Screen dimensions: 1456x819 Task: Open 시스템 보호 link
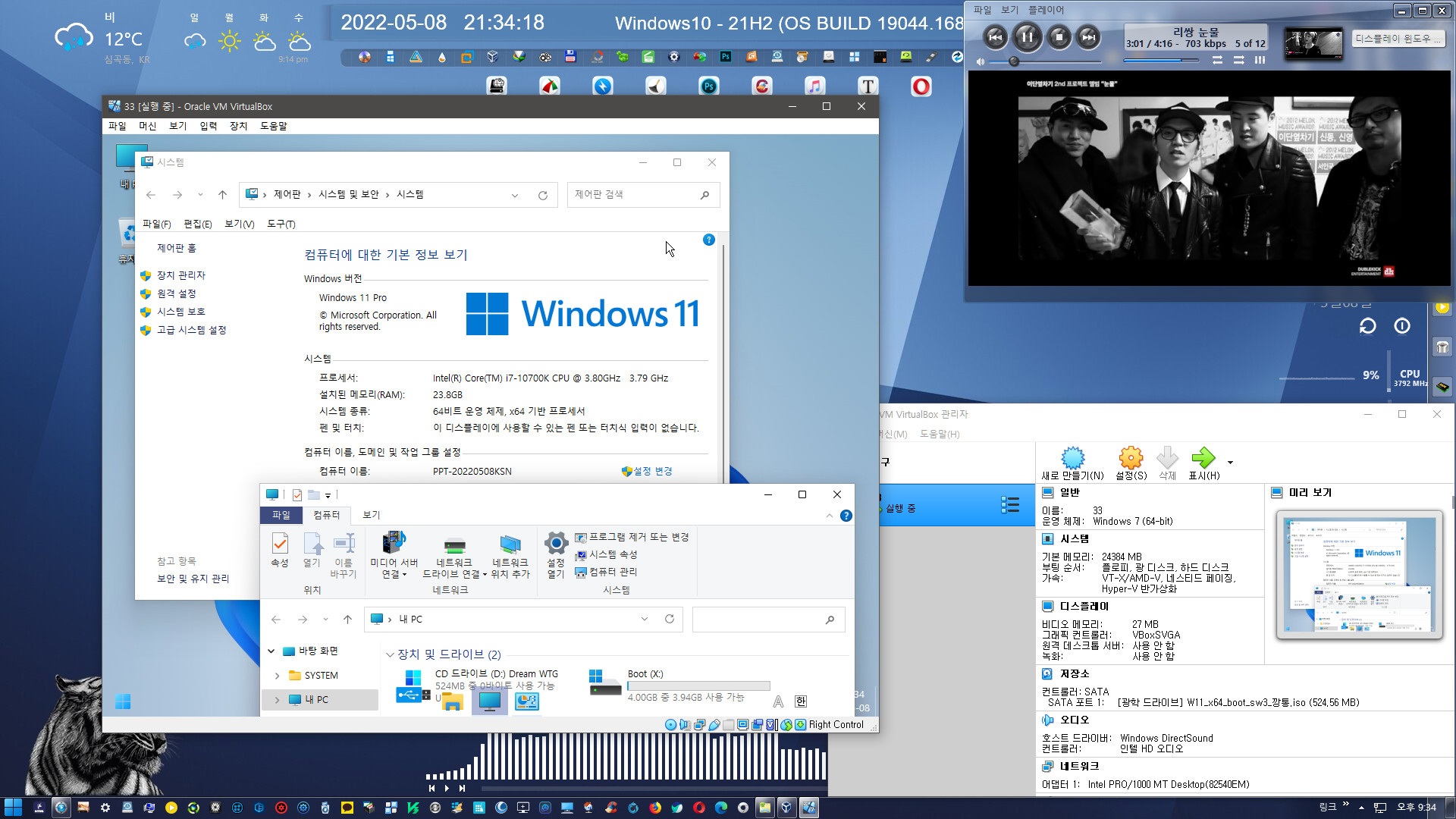180,312
